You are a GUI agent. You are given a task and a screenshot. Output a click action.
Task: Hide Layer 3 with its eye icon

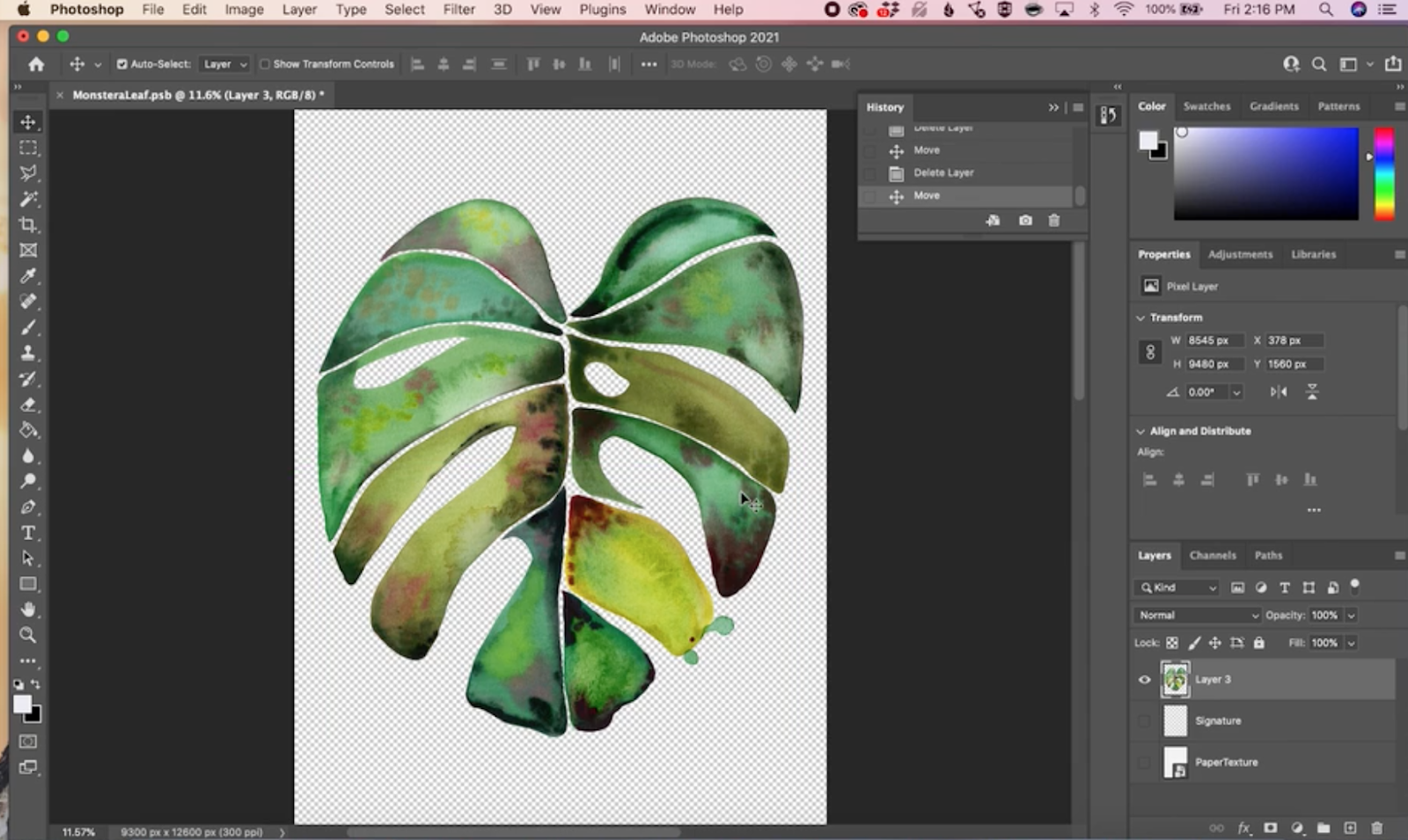[x=1144, y=679]
